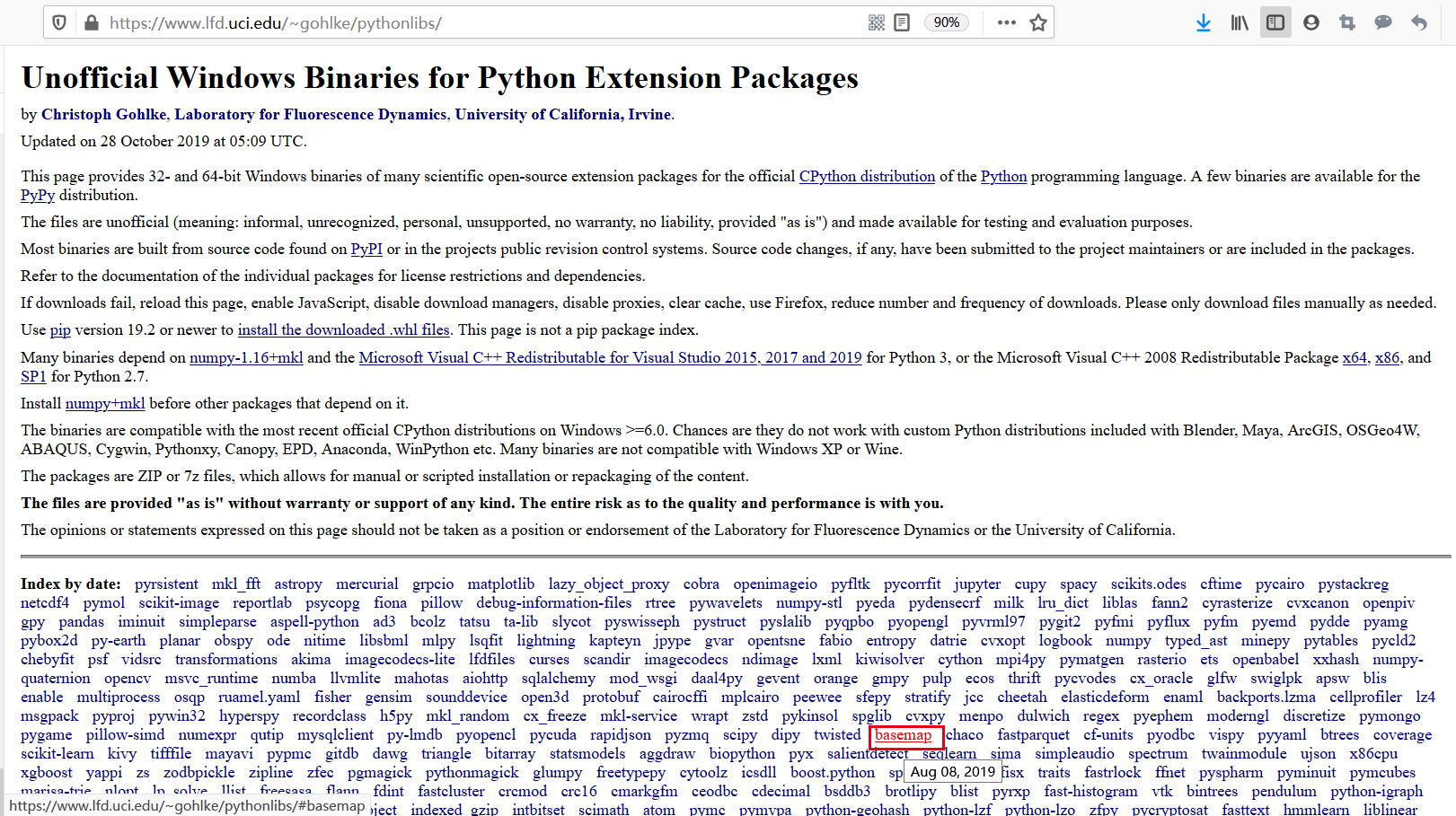This screenshot has height=816, width=1456.
Task: Download the basemap package link
Action: click(x=905, y=735)
